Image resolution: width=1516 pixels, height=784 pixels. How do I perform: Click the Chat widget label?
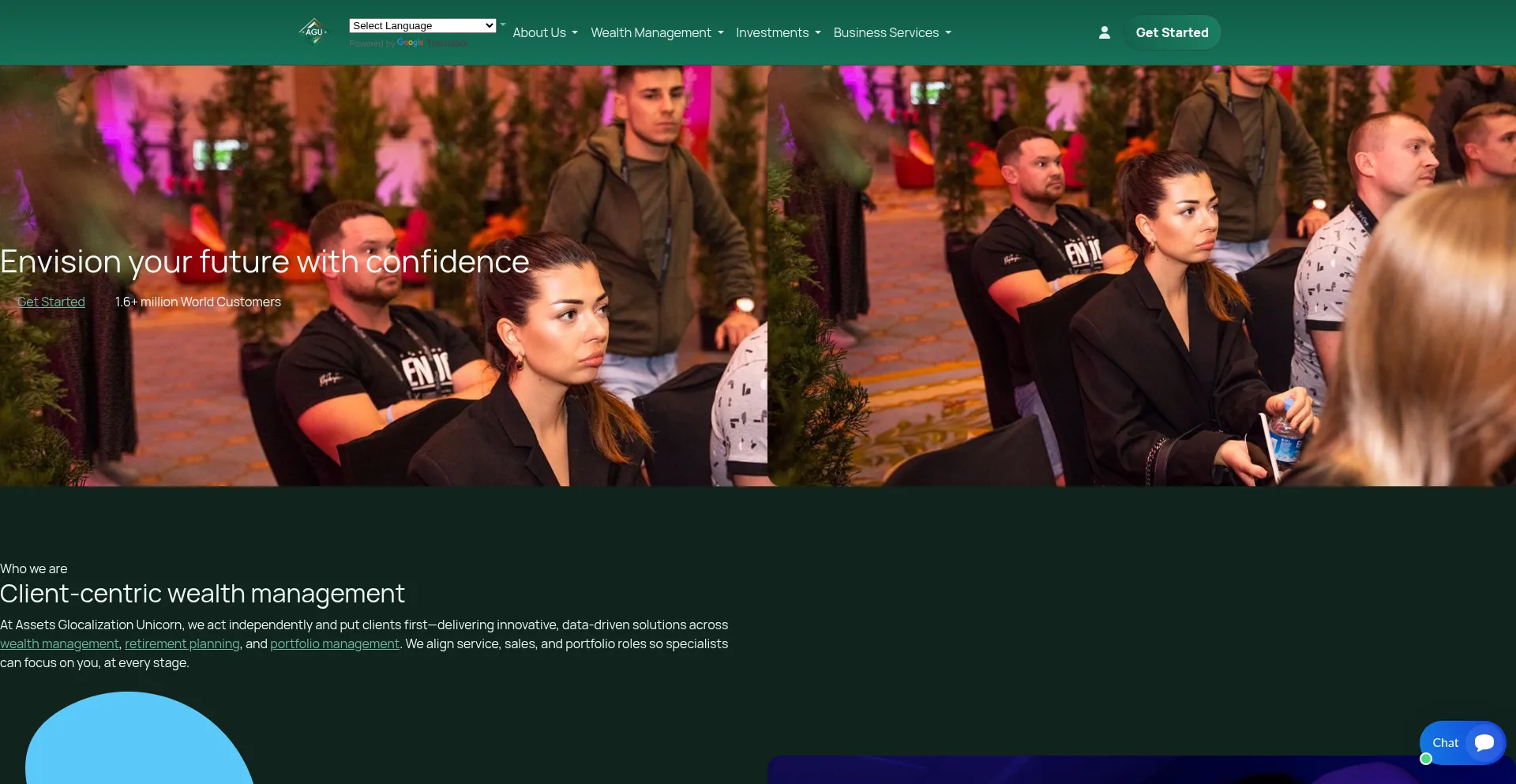(x=1445, y=743)
